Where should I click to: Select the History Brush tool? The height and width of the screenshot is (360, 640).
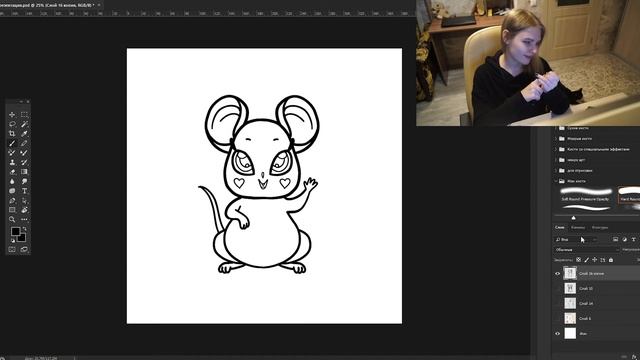(x=24, y=162)
